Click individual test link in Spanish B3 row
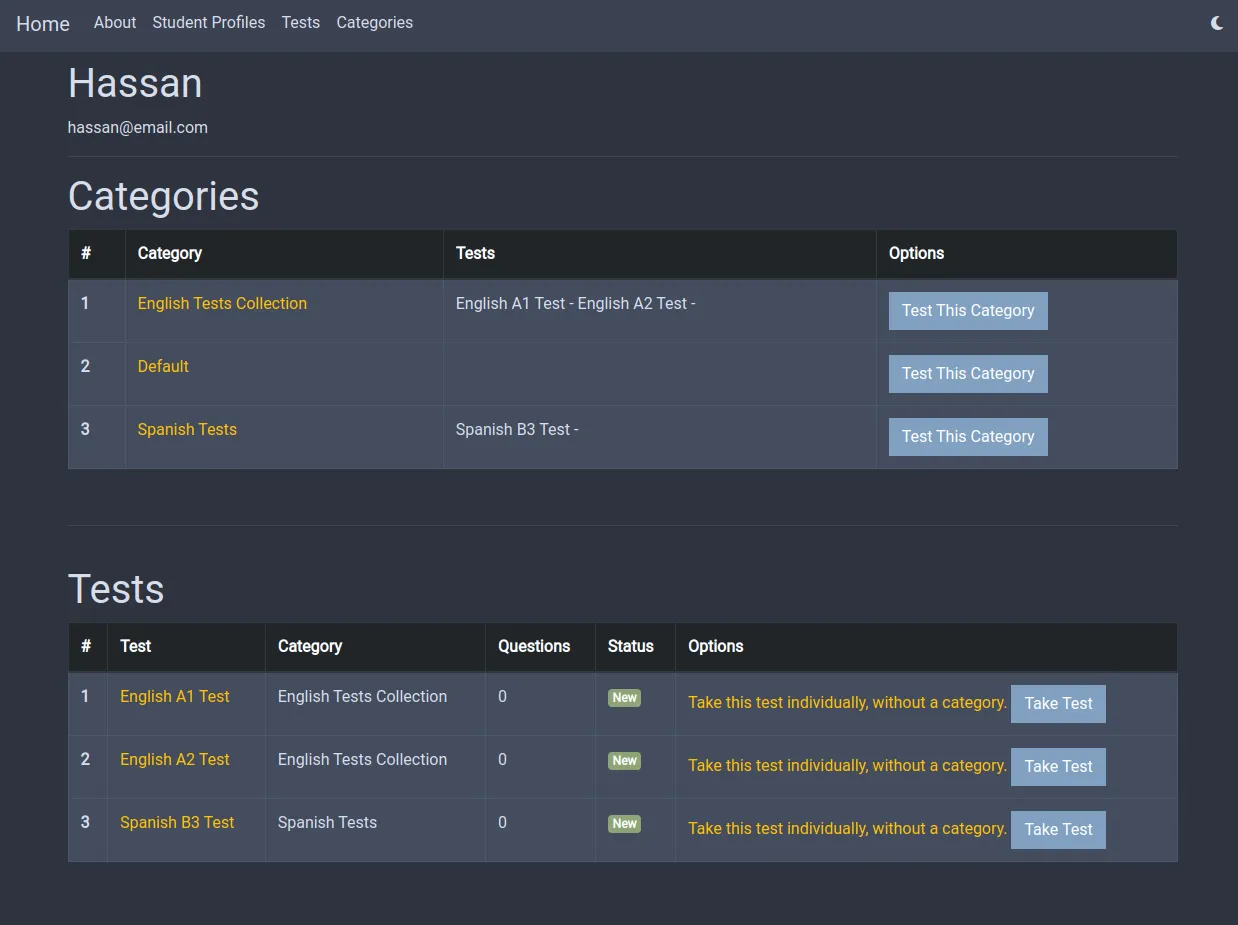 point(847,828)
